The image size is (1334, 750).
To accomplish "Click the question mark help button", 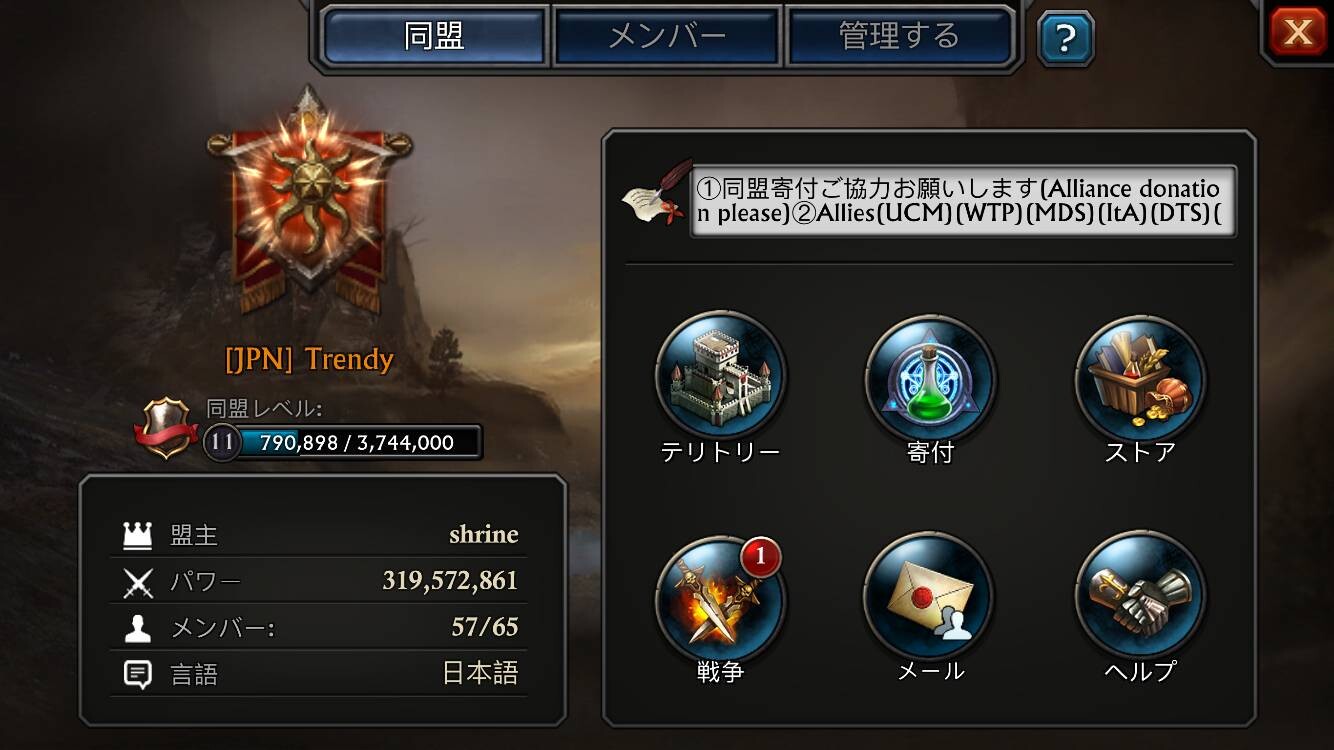I will [1065, 38].
